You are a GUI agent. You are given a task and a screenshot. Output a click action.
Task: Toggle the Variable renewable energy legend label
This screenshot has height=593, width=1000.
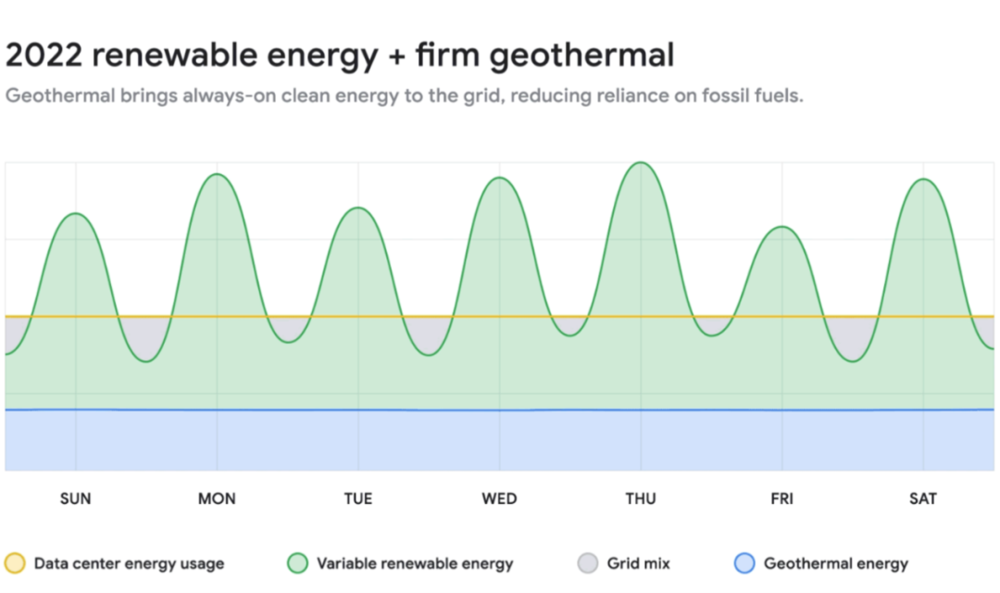[415, 563]
